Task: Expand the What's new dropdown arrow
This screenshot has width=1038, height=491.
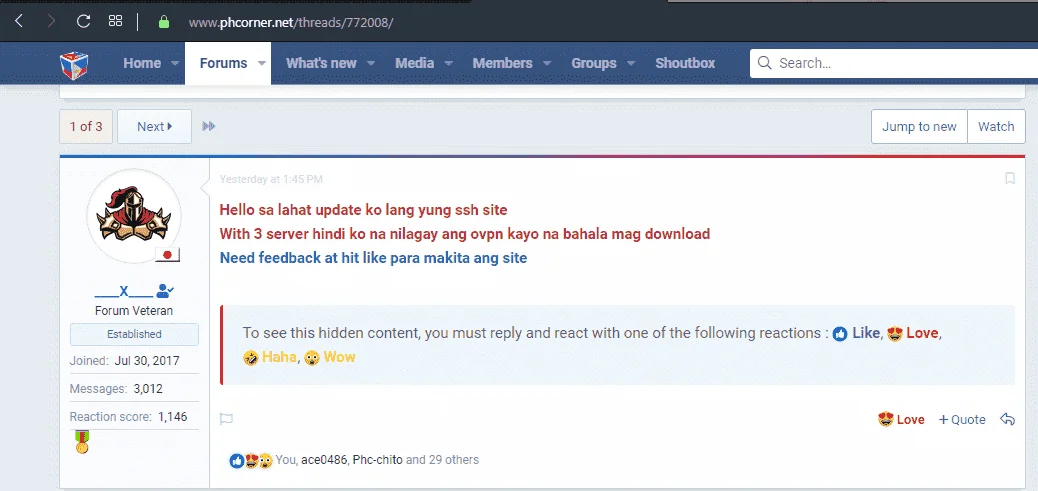Action: (x=371, y=64)
